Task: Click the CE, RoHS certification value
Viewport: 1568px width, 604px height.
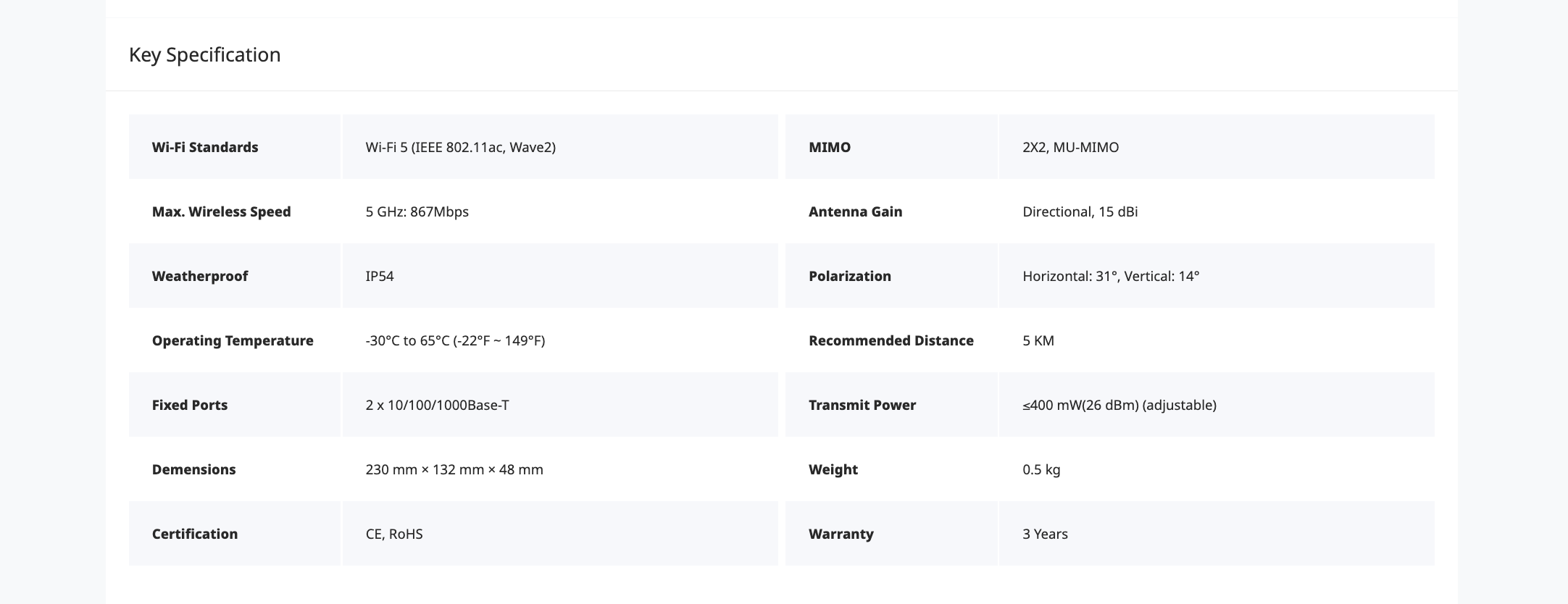Action: [394, 534]
